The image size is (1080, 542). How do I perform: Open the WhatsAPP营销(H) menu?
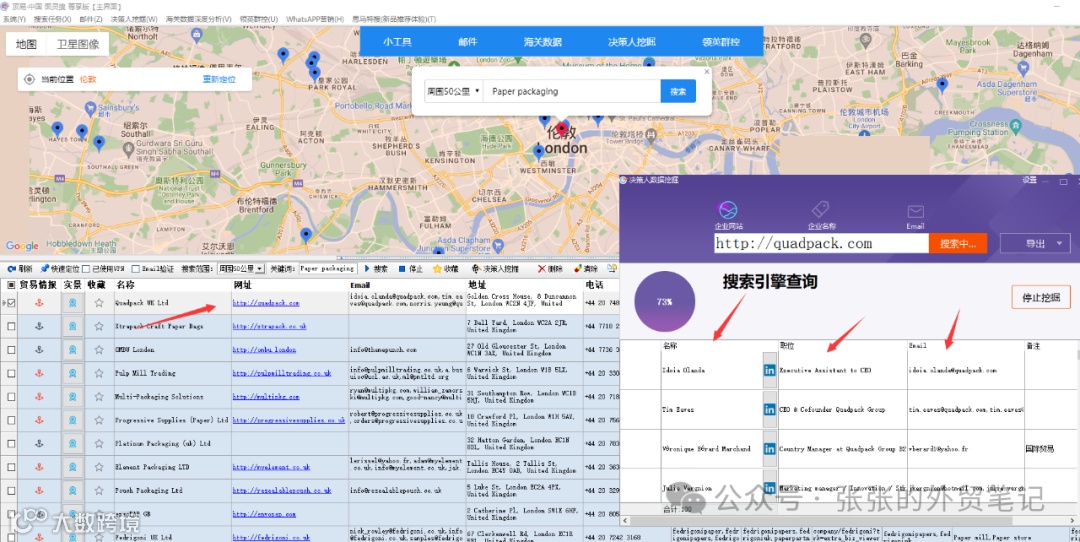click(315, 19)
